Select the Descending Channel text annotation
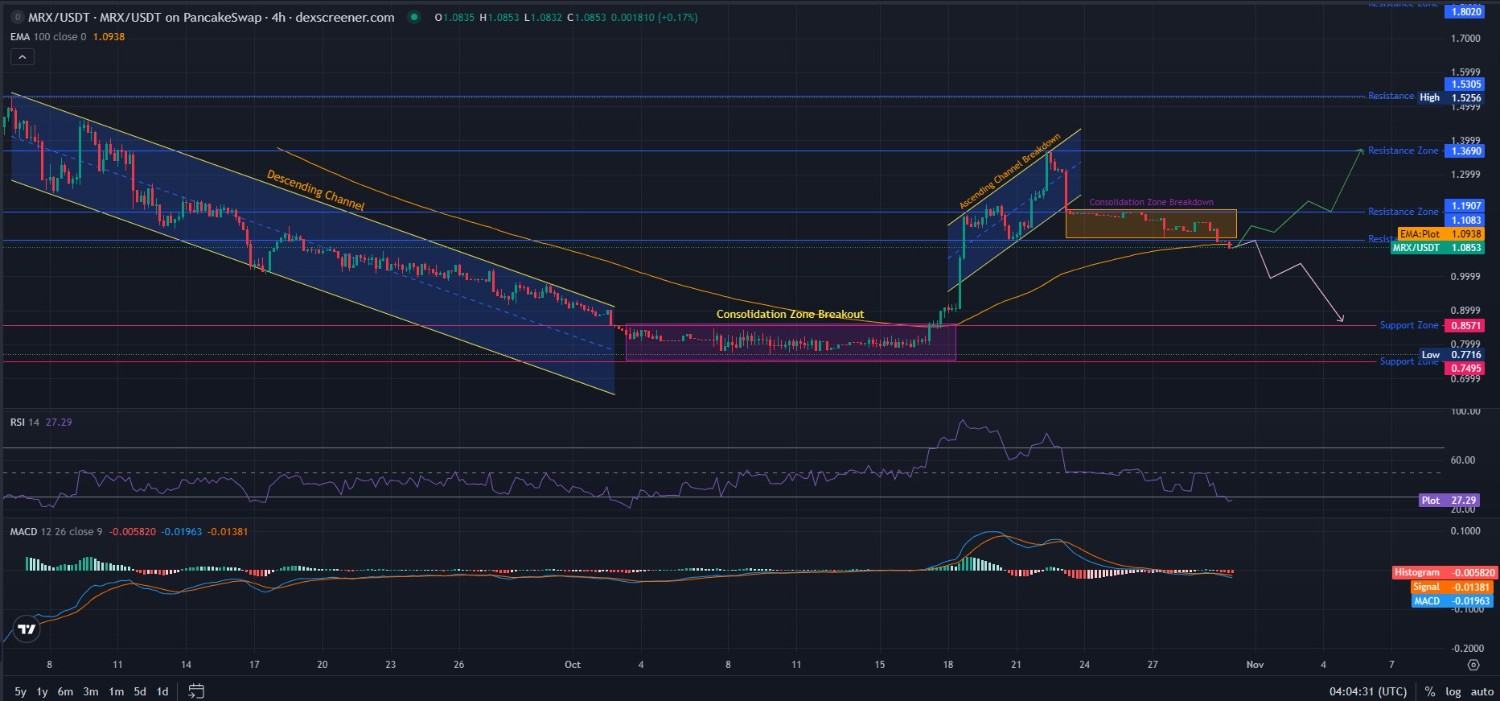This screenshot has height=701, width=1500. point(315,189)
